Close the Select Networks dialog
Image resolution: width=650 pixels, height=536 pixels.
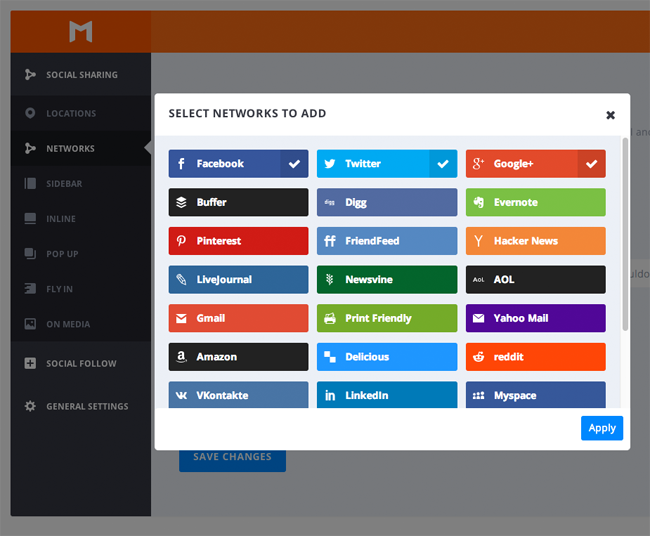pos(610,115)
